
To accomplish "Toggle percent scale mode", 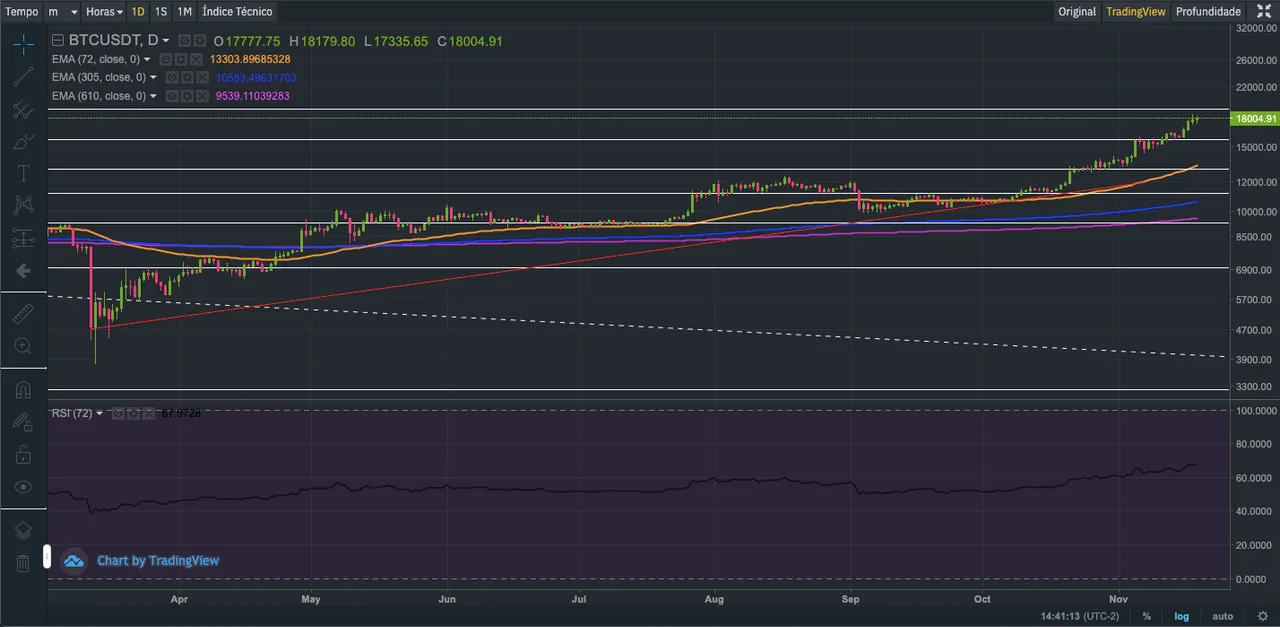I will (1146, 616).
